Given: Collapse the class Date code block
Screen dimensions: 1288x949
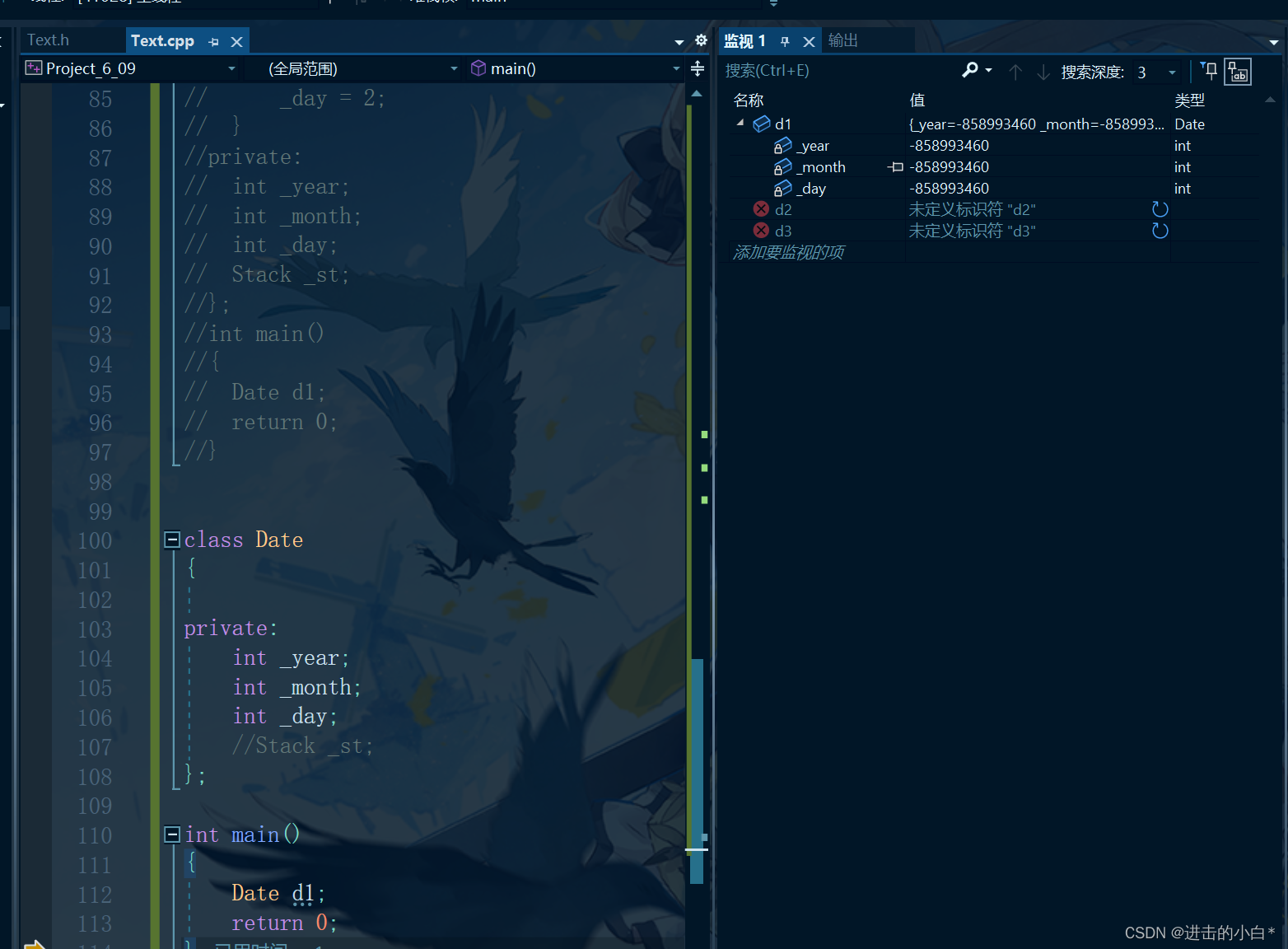Looking at the screenshot, I should click(172, 540).
